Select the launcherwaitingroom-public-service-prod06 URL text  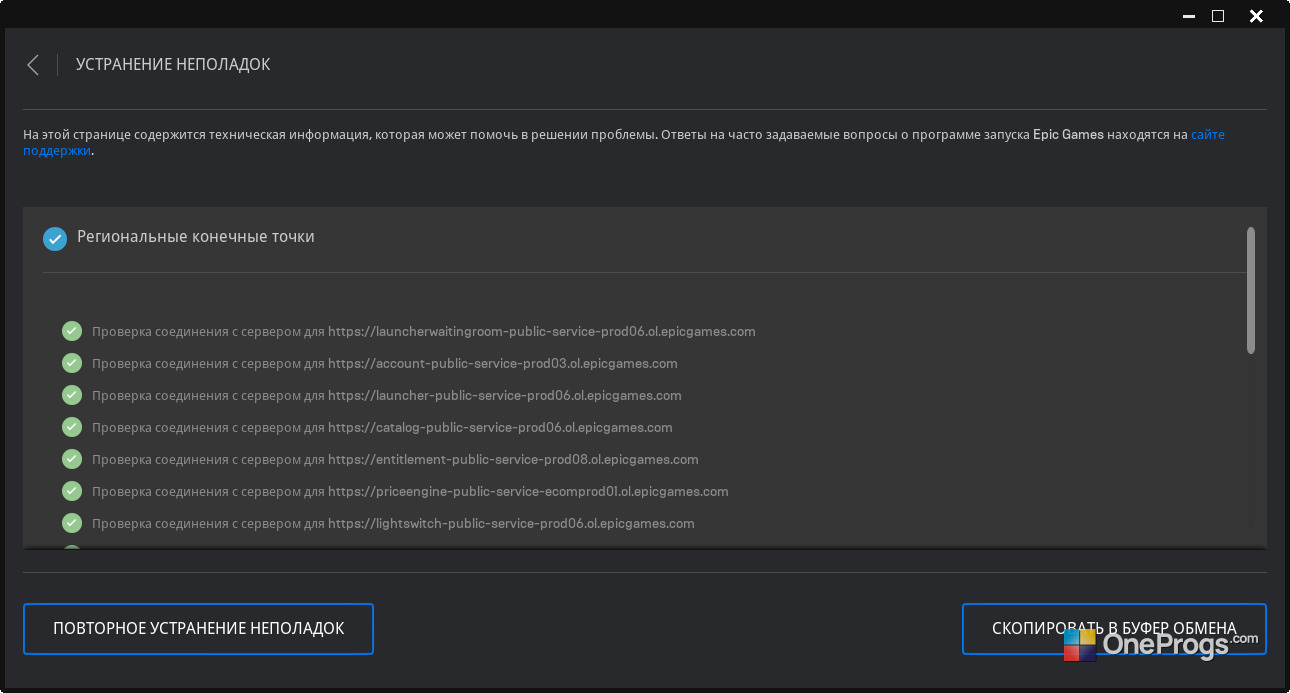coord(541,331)
